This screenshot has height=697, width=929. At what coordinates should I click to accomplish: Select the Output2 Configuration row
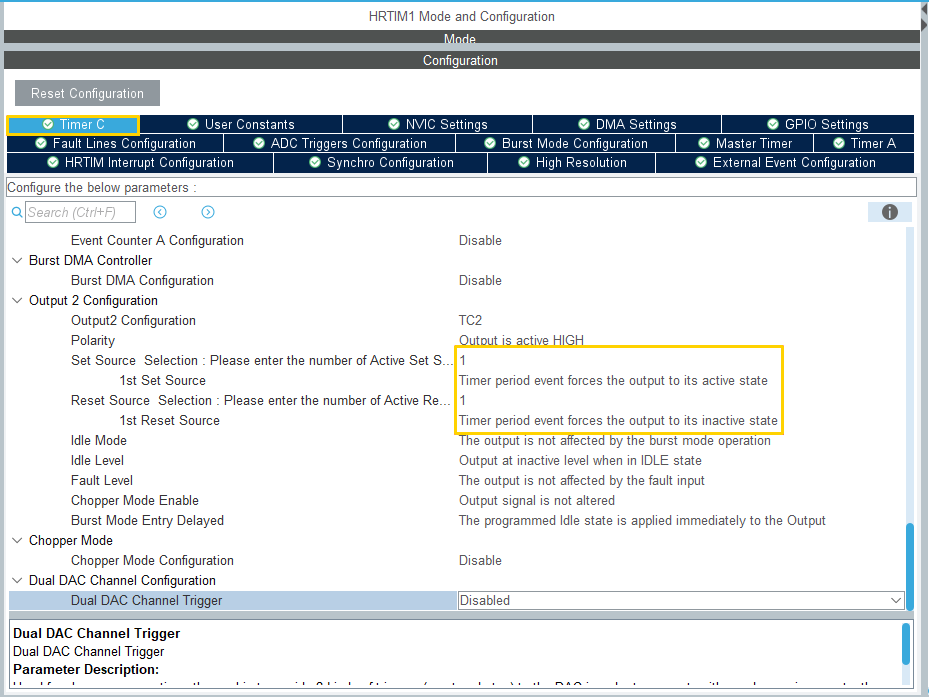(456, 321)
